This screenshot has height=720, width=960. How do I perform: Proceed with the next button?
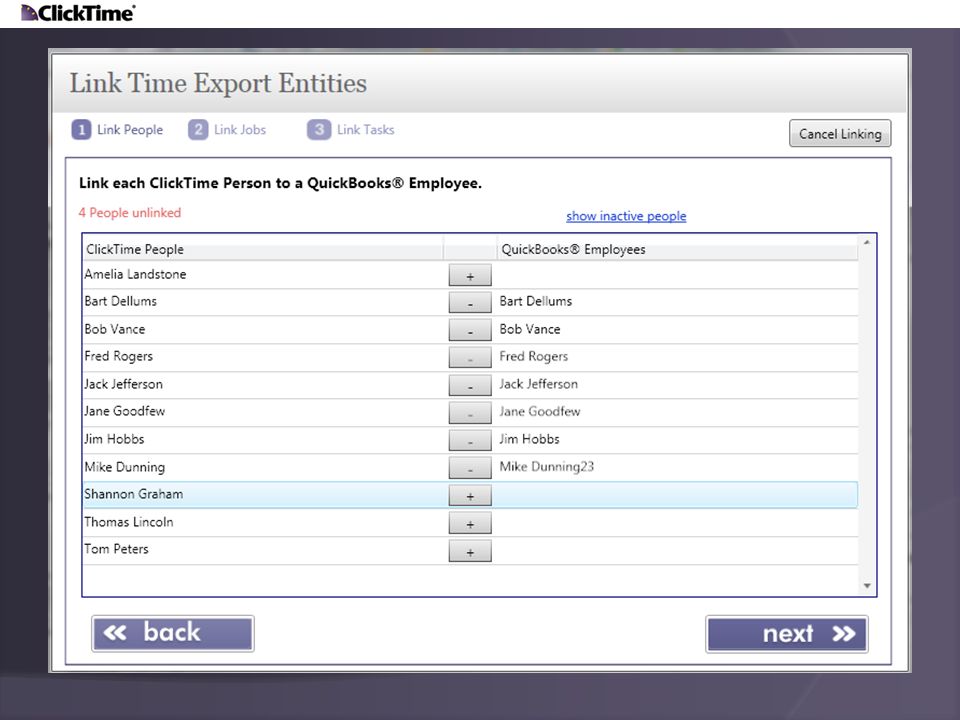787,634
